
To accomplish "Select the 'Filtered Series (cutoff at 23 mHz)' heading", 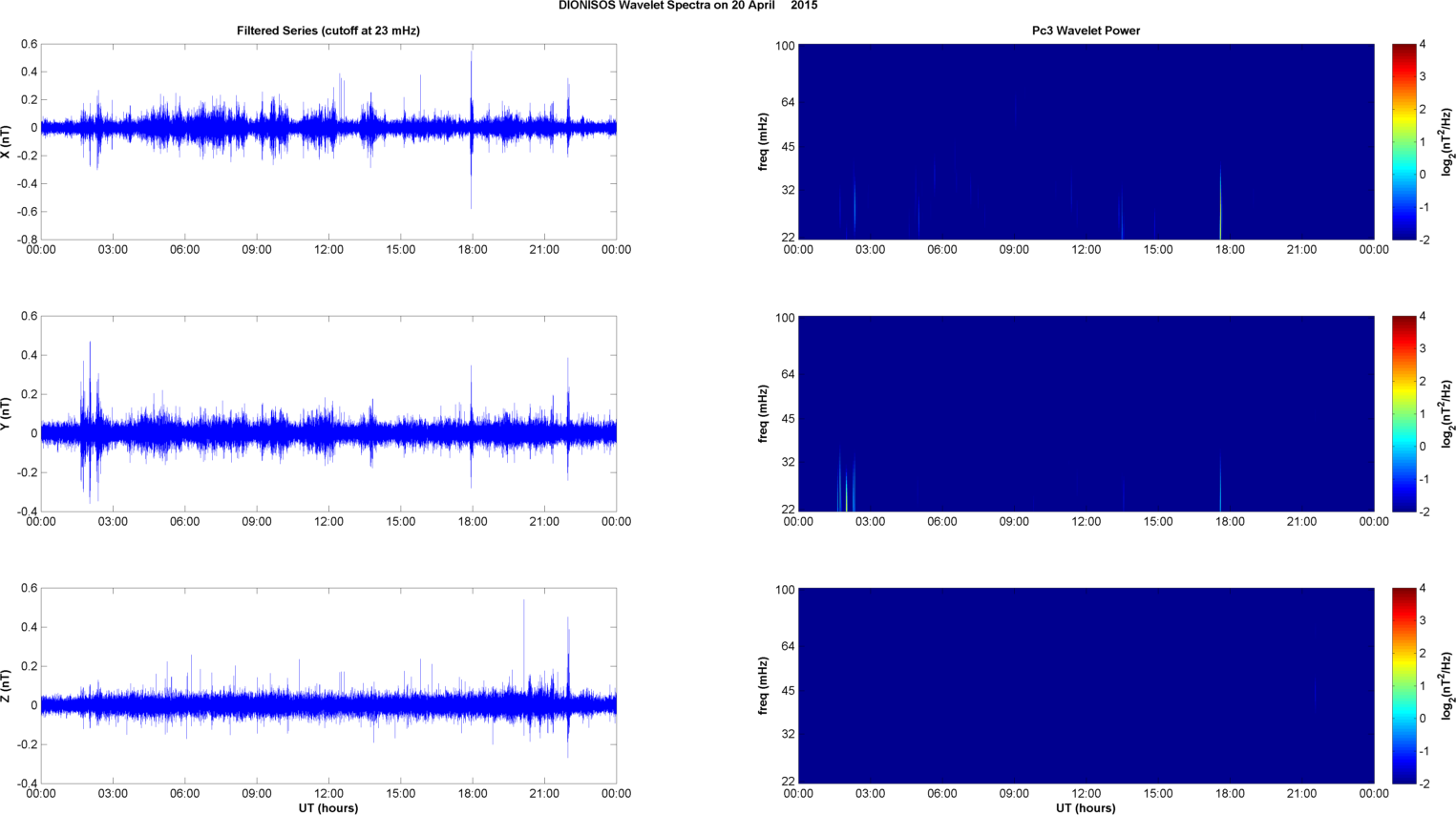I will 328,31.
